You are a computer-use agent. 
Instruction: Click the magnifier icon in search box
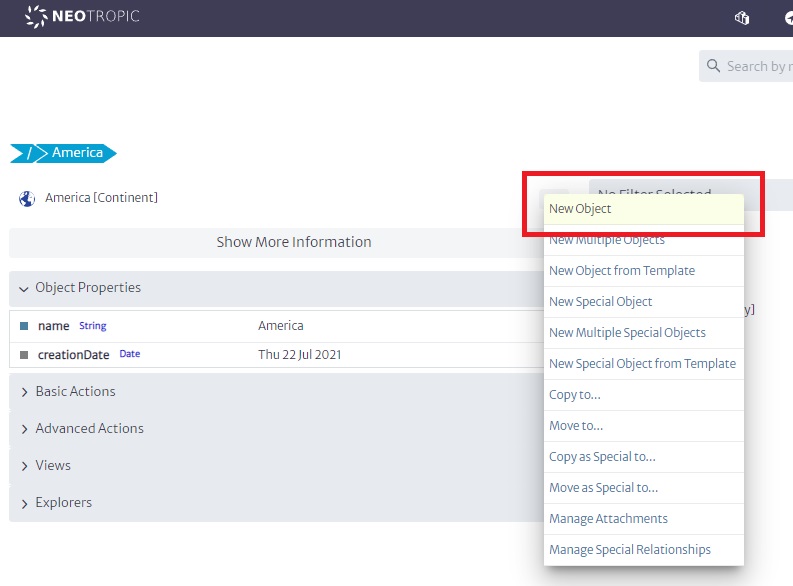point(713,66)
